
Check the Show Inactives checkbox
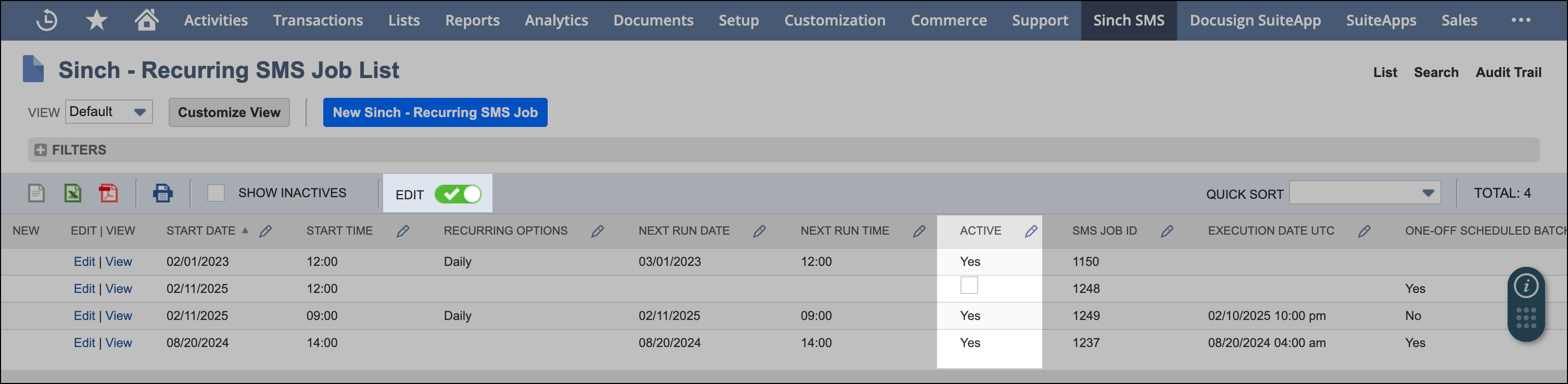tap(216, 193)
